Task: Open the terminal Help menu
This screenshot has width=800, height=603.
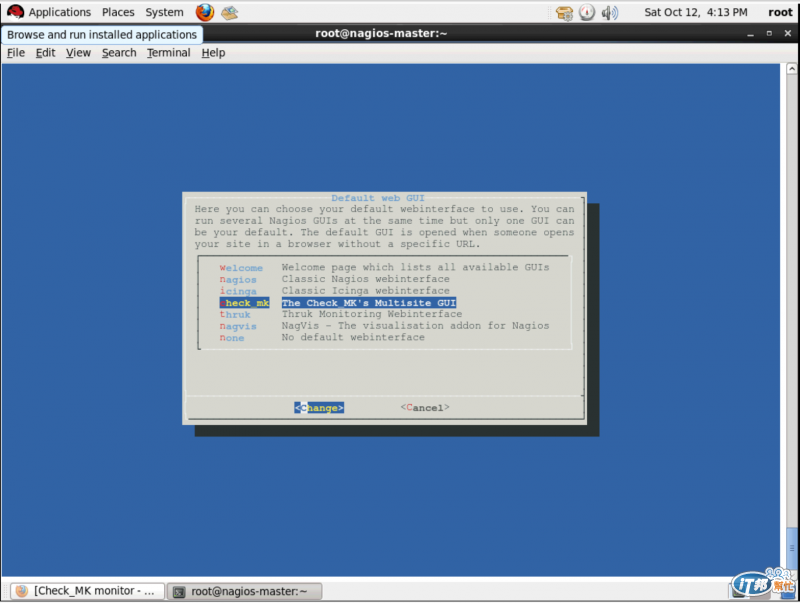Action: pos(213,53)
